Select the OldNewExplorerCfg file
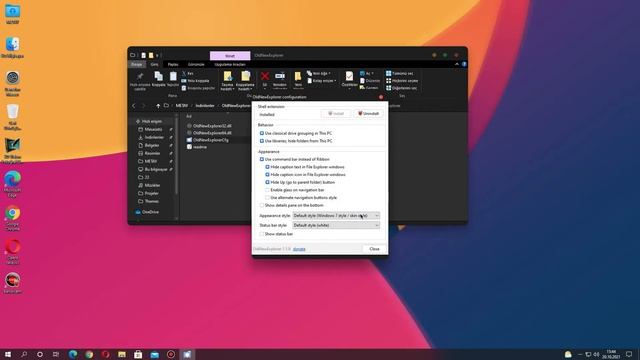This screenshot has height=360, width=640. click(211, 140)
